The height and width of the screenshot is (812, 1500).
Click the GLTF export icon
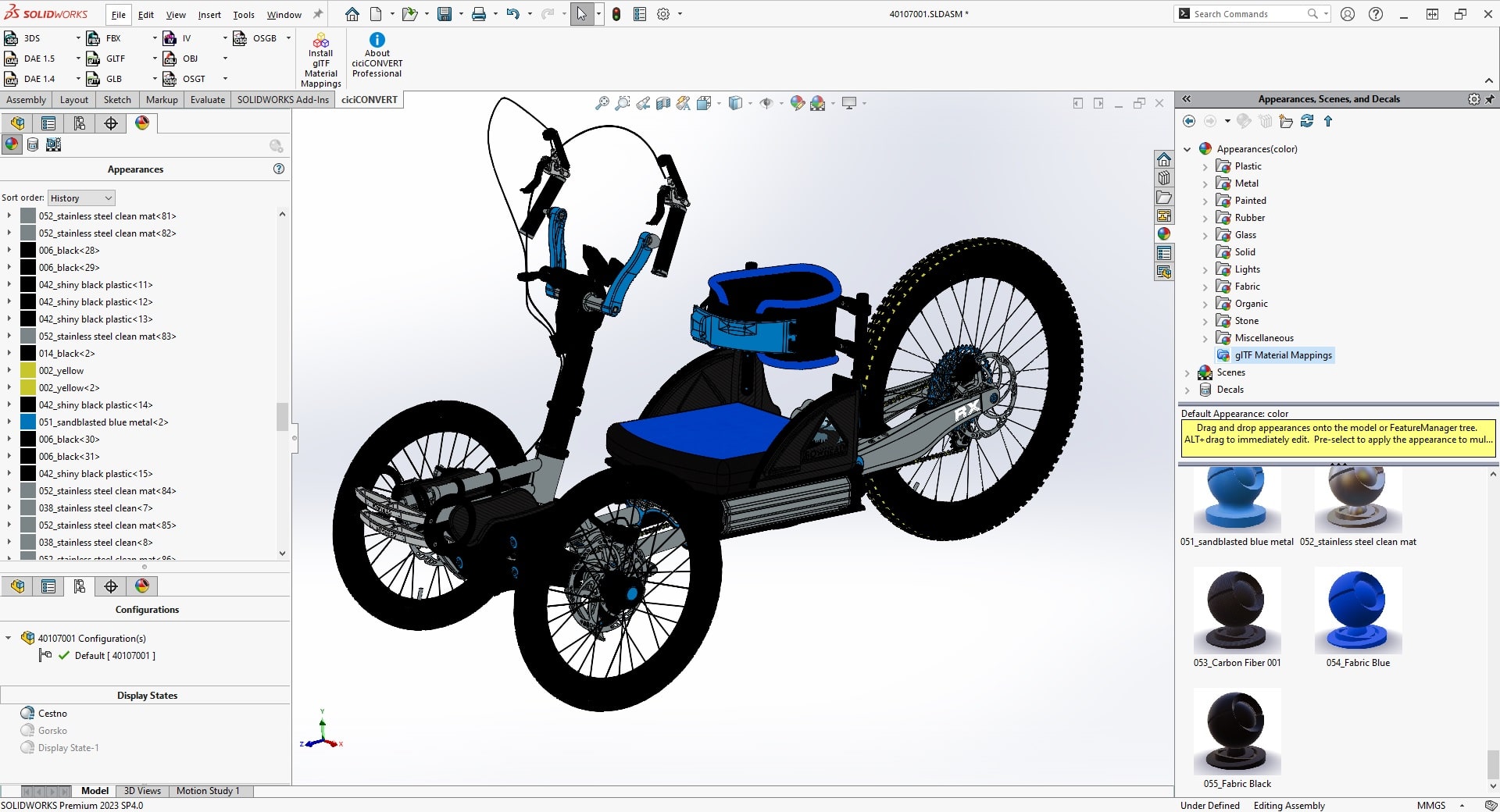[93, 59]
